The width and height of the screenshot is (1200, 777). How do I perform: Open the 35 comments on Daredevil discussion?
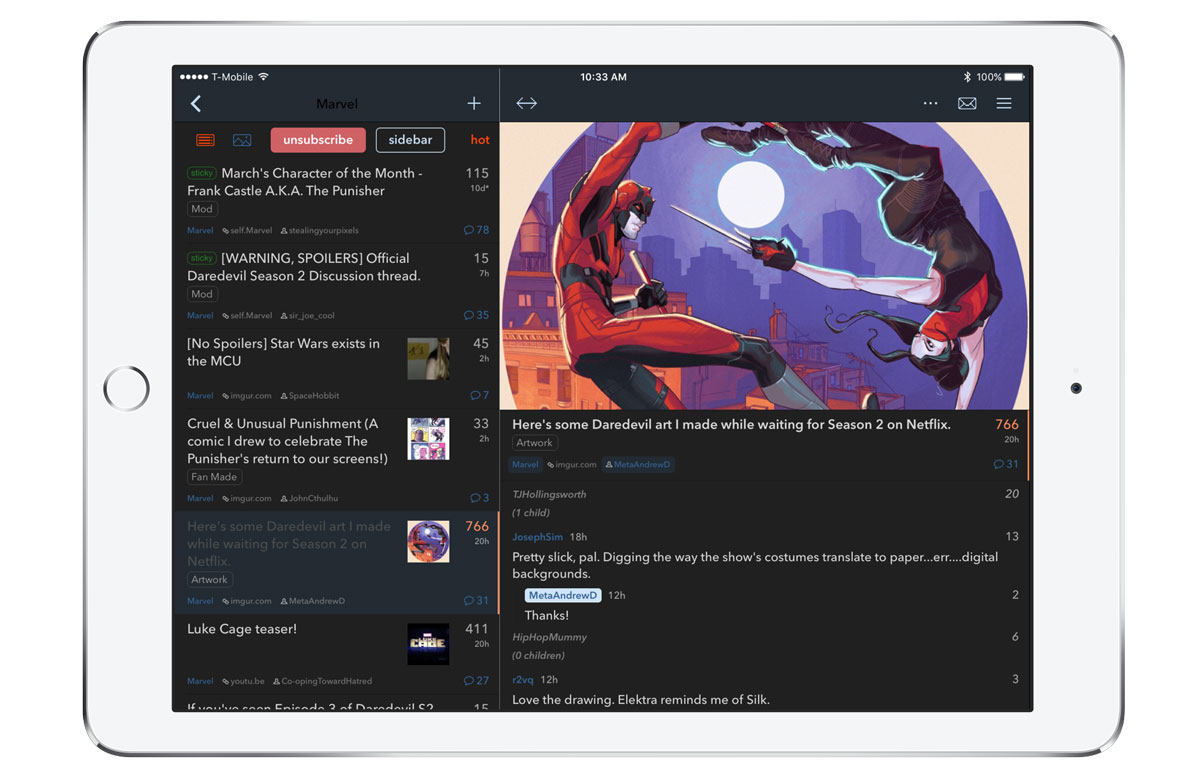[x=477, y=315]
